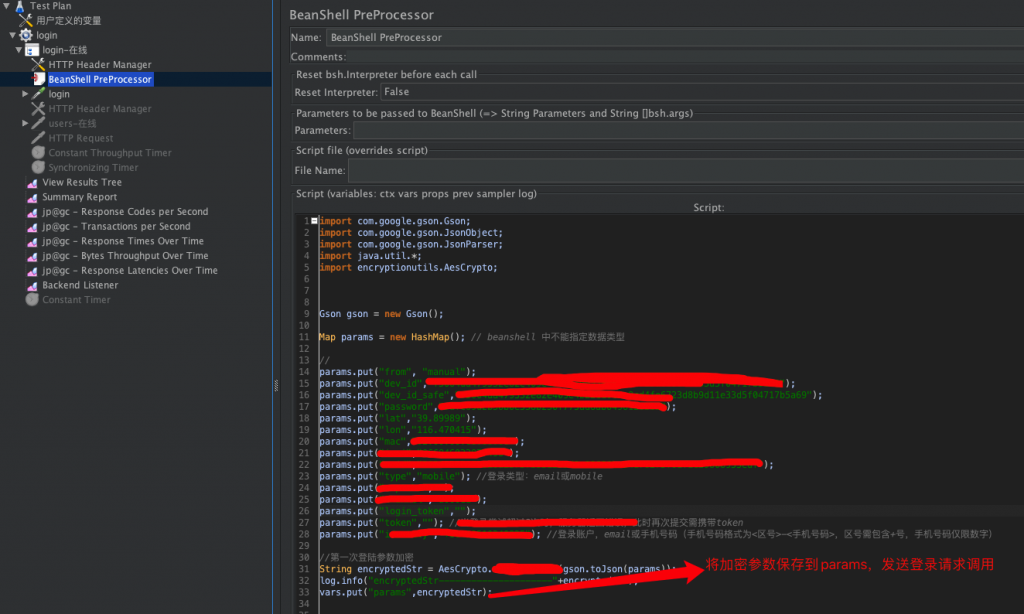Select jp@gc - Response Times Over Time

122,241
